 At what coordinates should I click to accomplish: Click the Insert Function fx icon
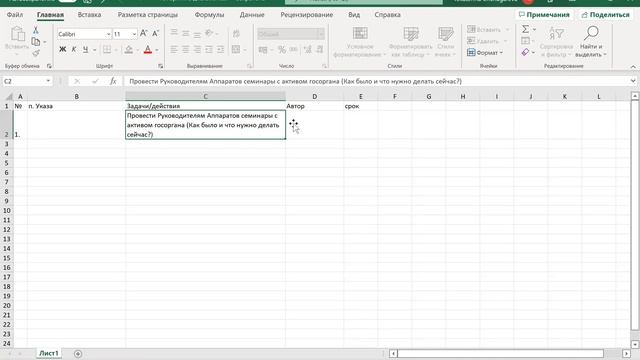113,81
